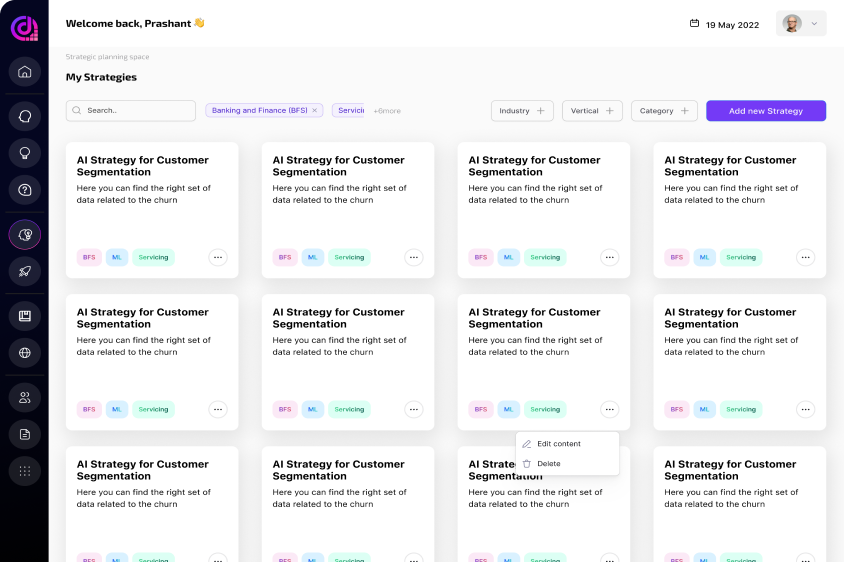Select Edit content from context menu
This screenshot has height=562, width=844.
(558, 444)
